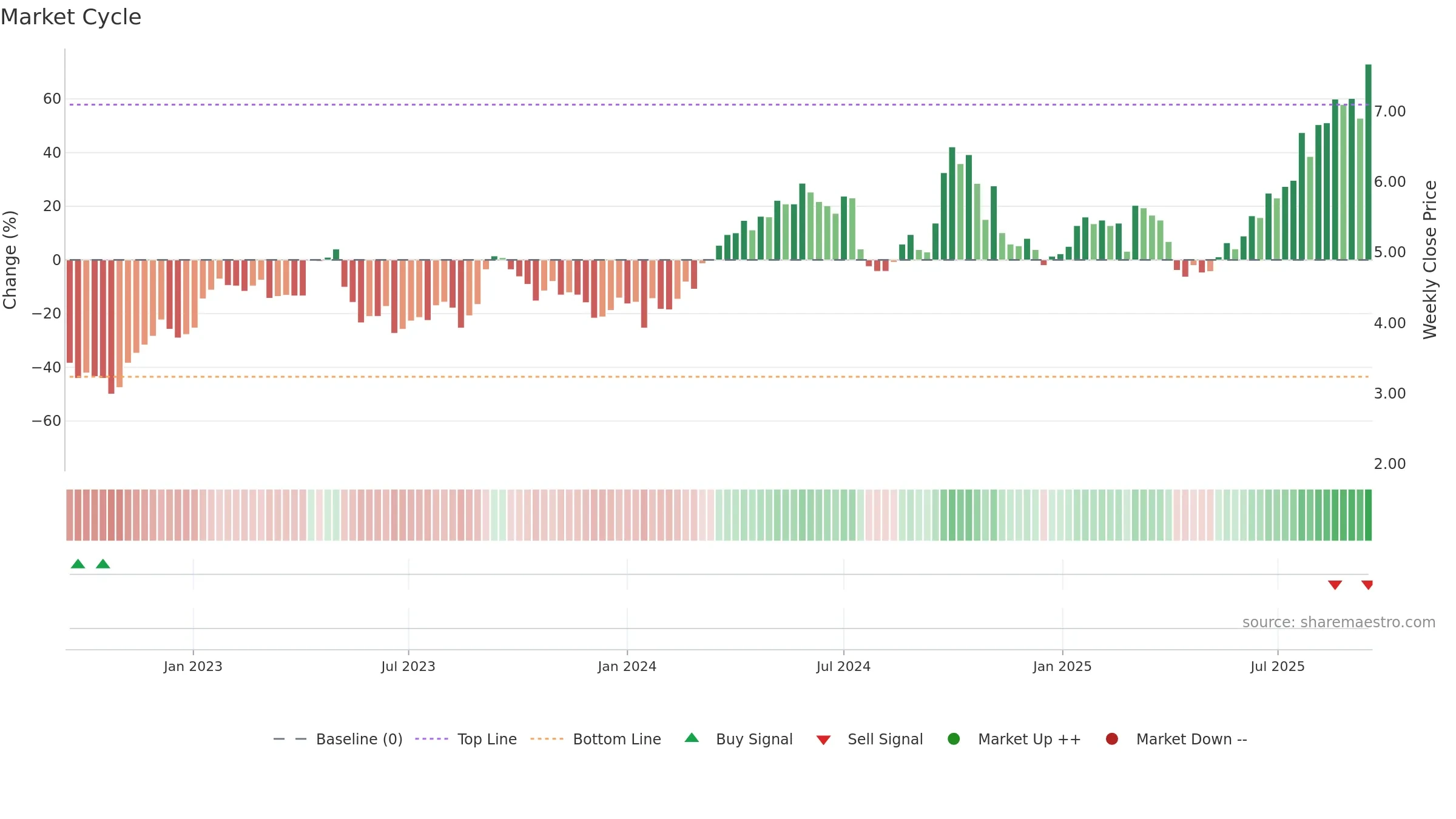The image size is (1456, 819).
Task: Toggle the Buy Signal legend label
Action: (754, 739)
